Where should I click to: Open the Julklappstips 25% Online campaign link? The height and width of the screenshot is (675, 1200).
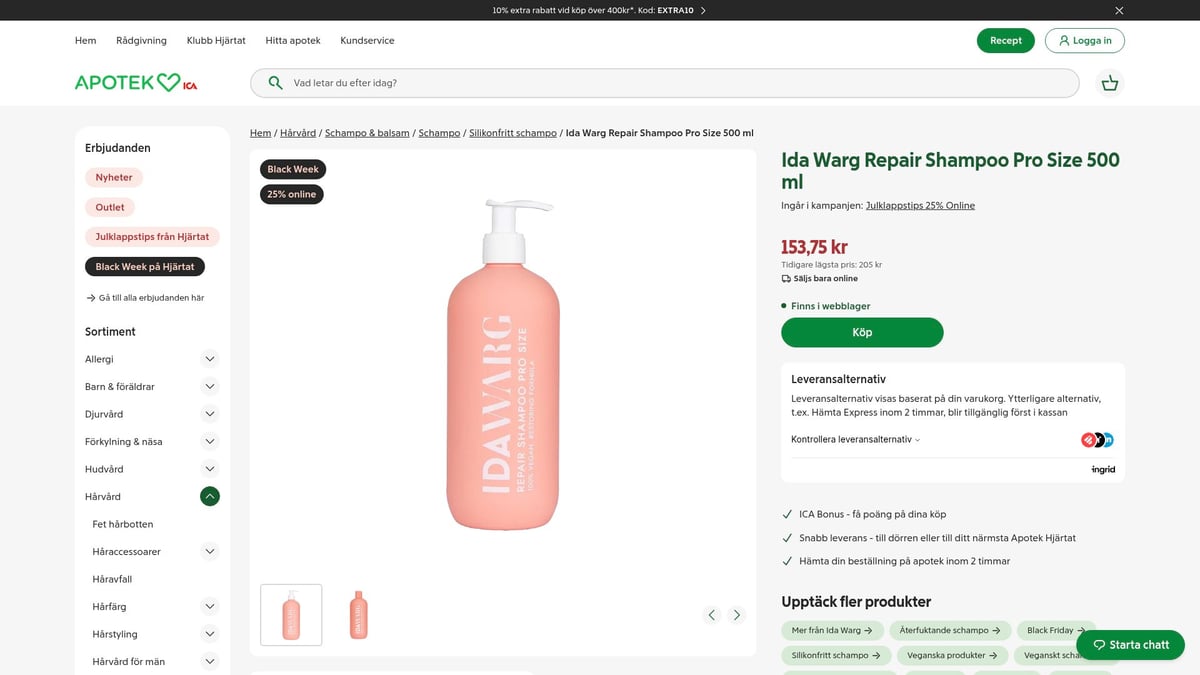[x=919, y=205]
